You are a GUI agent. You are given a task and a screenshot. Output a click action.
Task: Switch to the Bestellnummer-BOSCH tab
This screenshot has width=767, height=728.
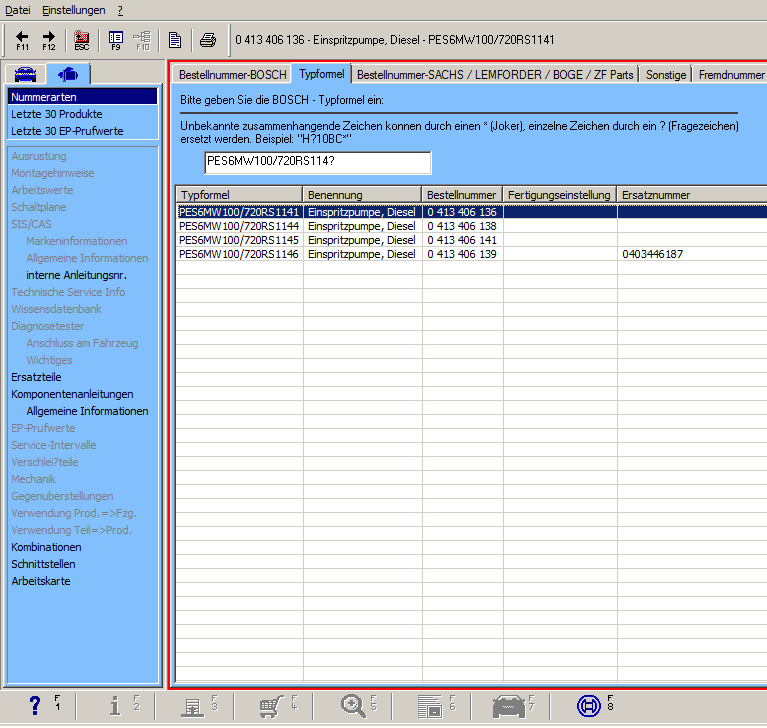(x=233, y=75)
